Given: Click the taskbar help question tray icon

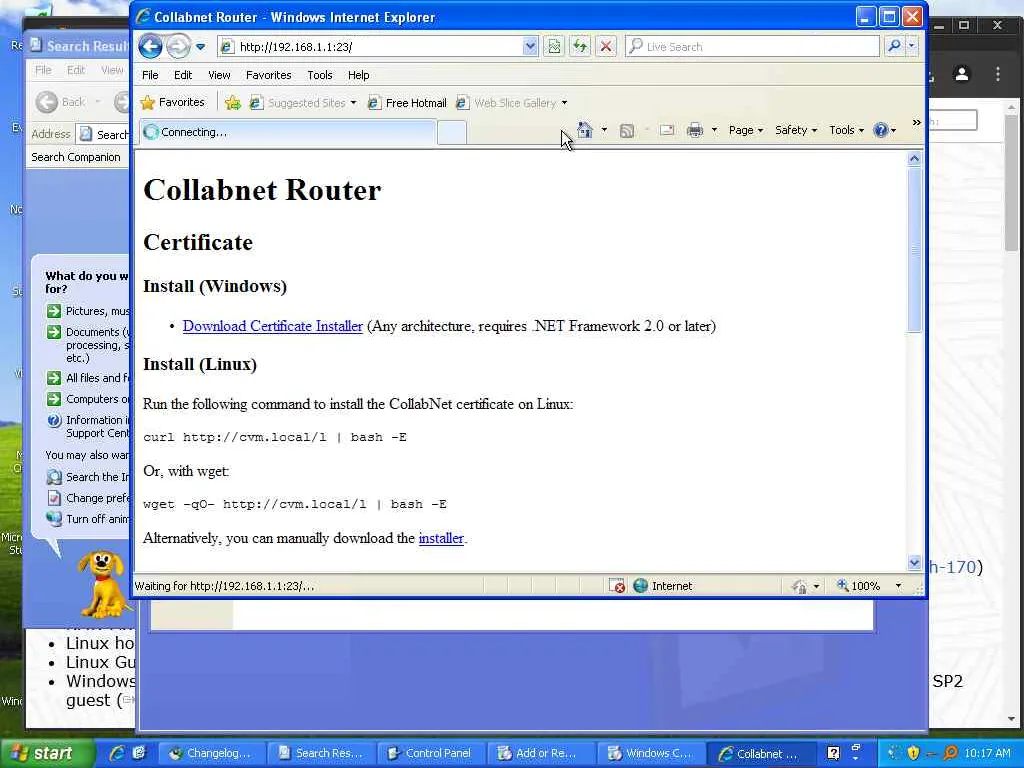Looking at the screenshot, I should 833,753.
